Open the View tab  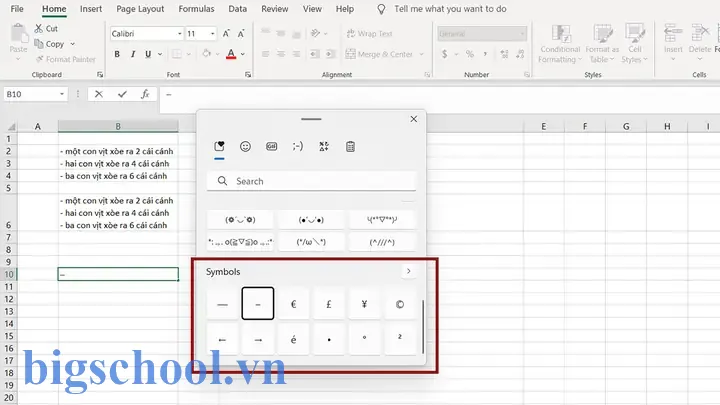(312, 9)
